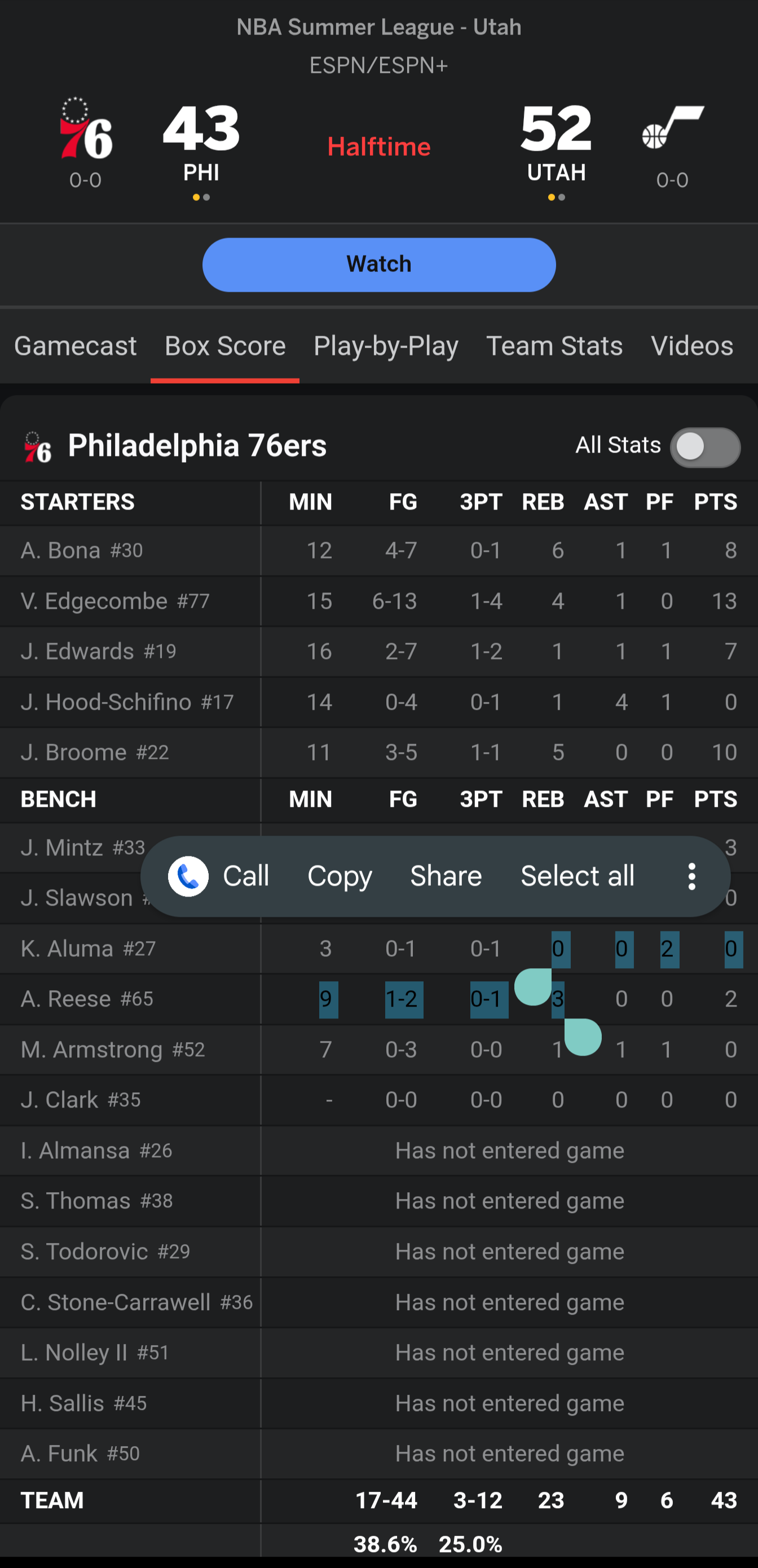The image size is (758, 1568).
Task: Switch to the Gamecast tab
Action: [76, 346]
